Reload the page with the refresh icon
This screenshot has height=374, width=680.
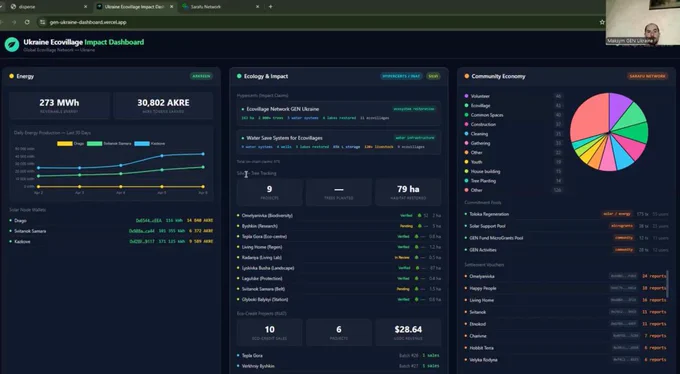27,22
